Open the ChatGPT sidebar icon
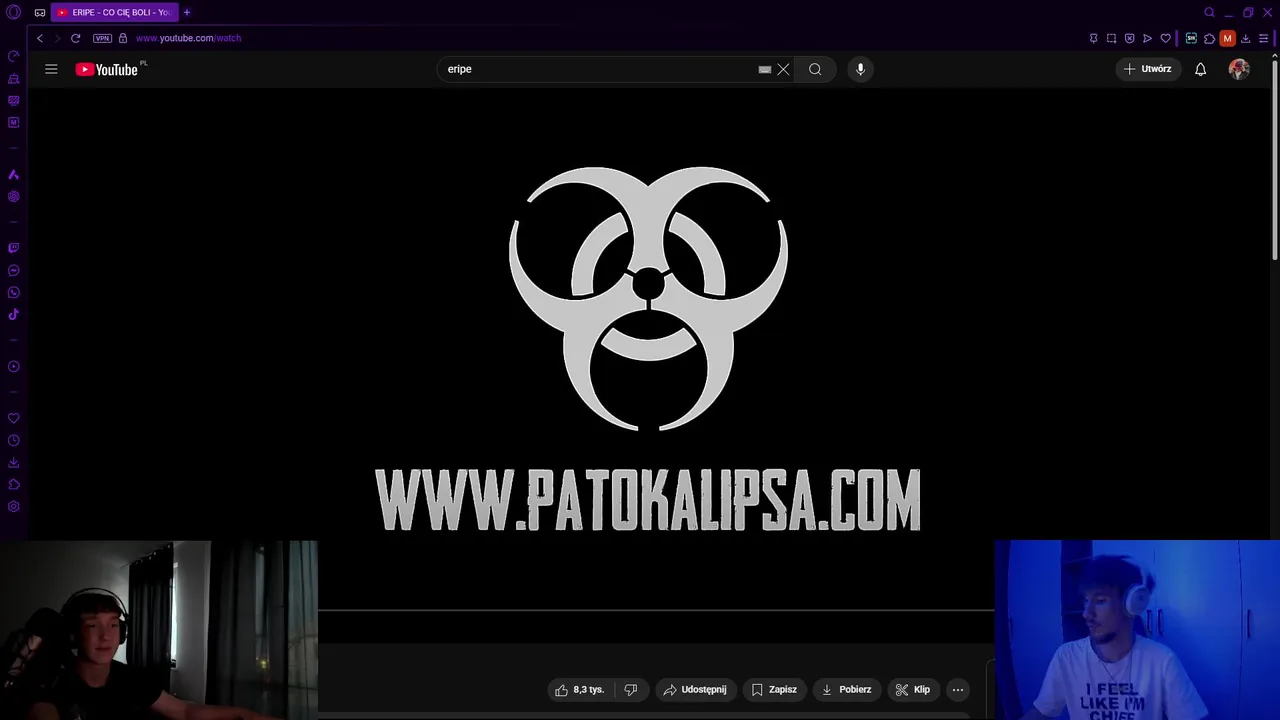This screenshot has width=1280, height=720. pyautogui.click(x=13, y=197)
